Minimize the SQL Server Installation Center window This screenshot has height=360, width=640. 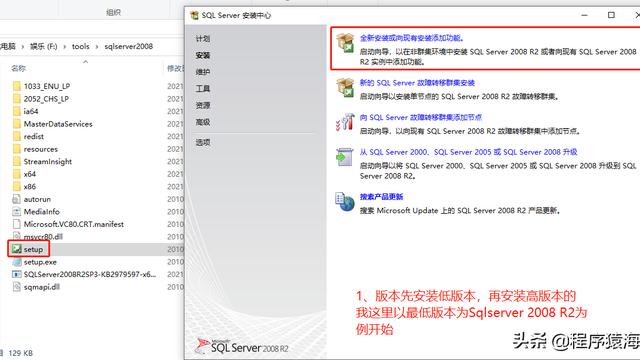point(584,15)
